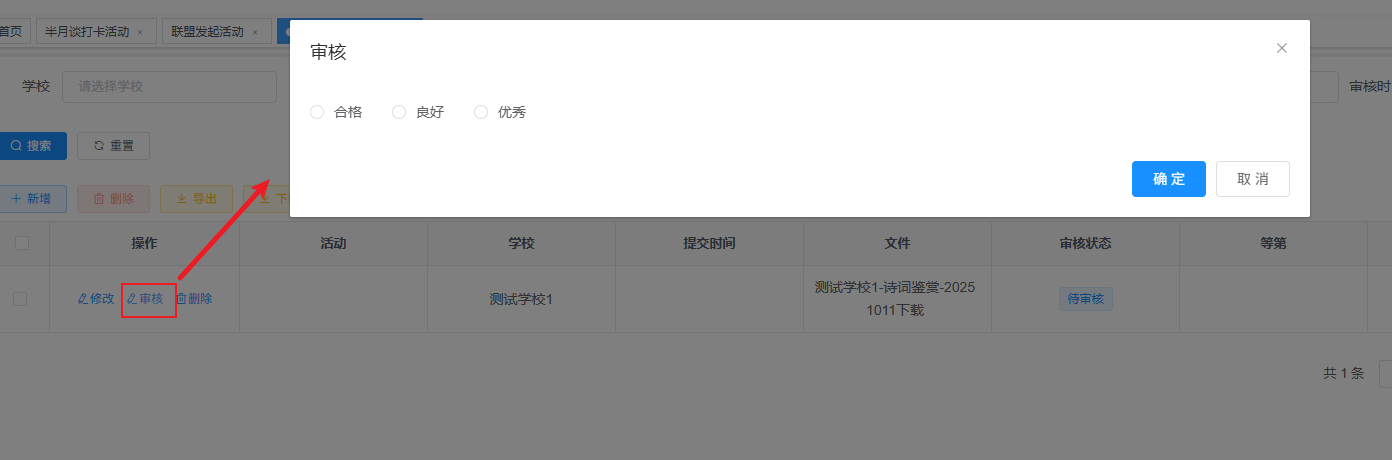Close the 联盟发起活动 tab via its x icon

coord(255,32)
